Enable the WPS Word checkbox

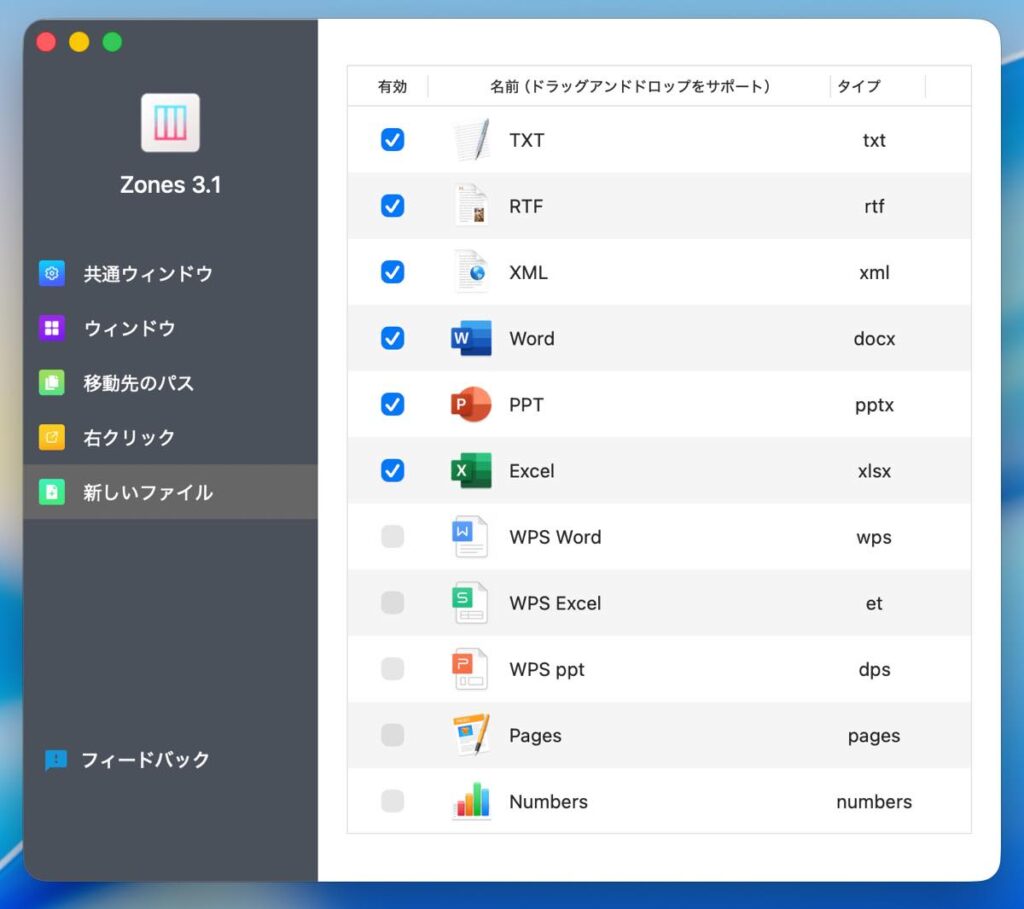(x=393, y=537)
